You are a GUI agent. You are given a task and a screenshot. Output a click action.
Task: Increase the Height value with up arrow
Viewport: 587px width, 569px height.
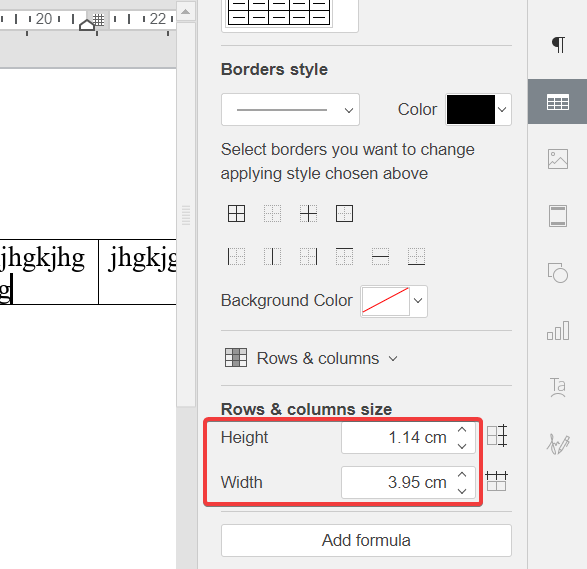[x=462, y=429]
